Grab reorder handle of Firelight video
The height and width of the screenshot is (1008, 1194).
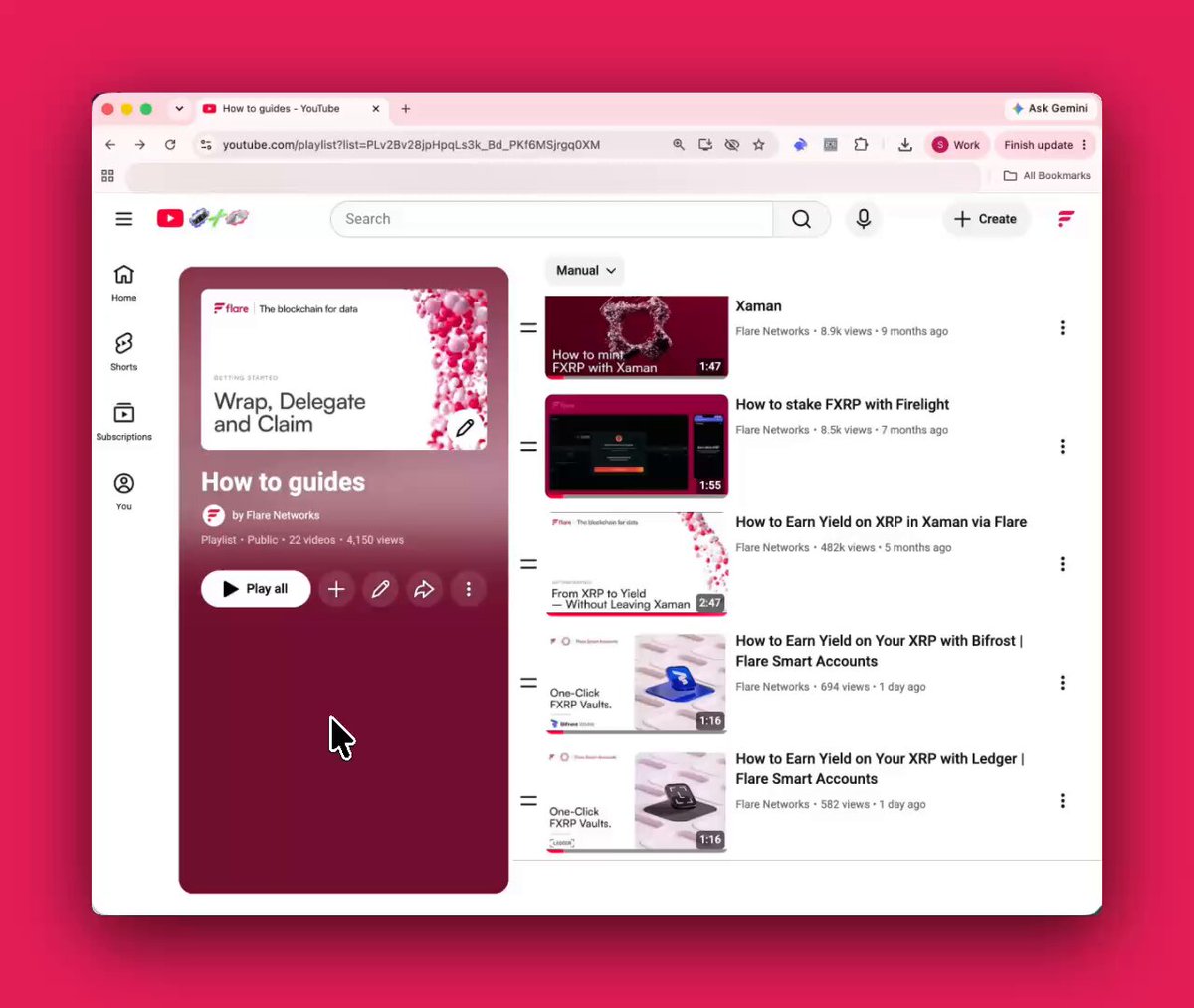click(x=529, y=446)
